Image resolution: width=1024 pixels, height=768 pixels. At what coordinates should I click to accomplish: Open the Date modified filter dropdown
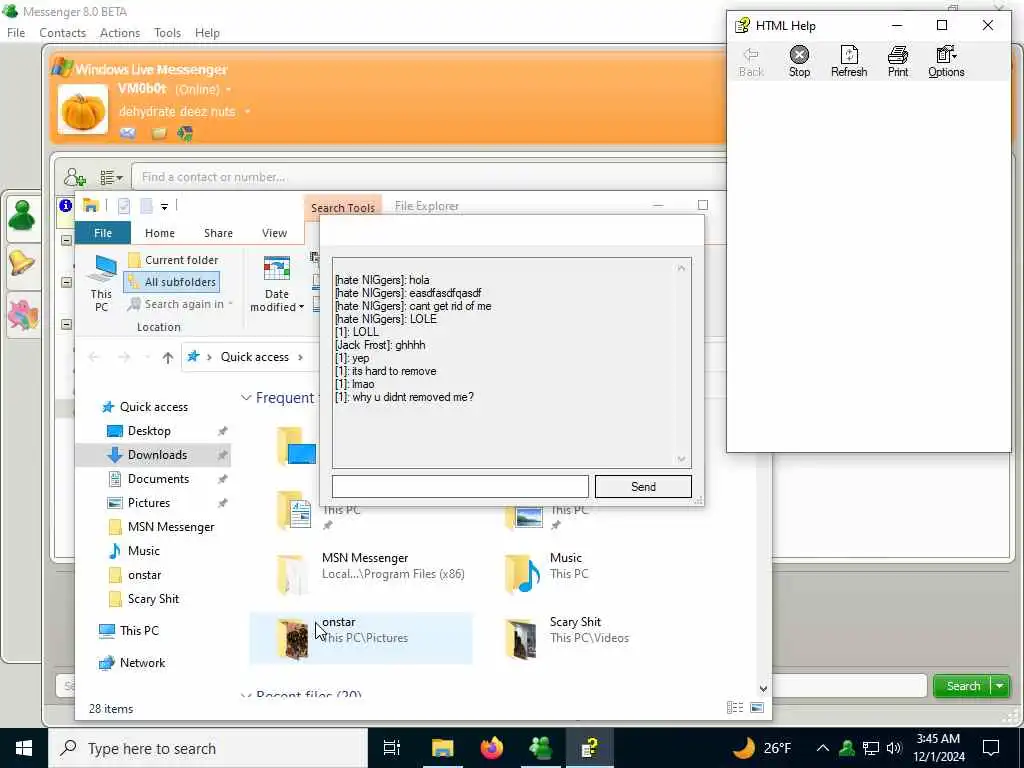point(277,283)
